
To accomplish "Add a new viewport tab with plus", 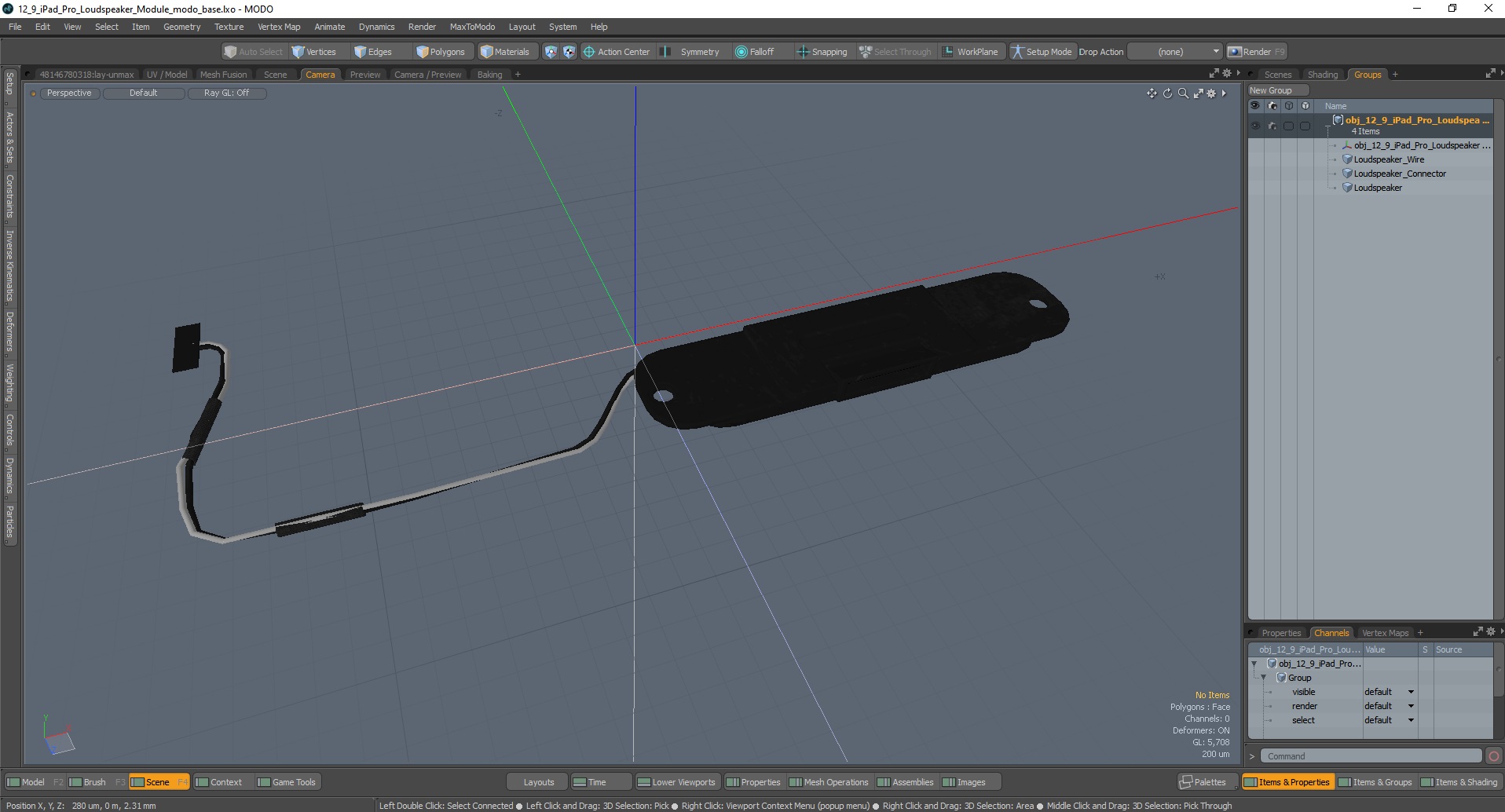I will point(518,75).
